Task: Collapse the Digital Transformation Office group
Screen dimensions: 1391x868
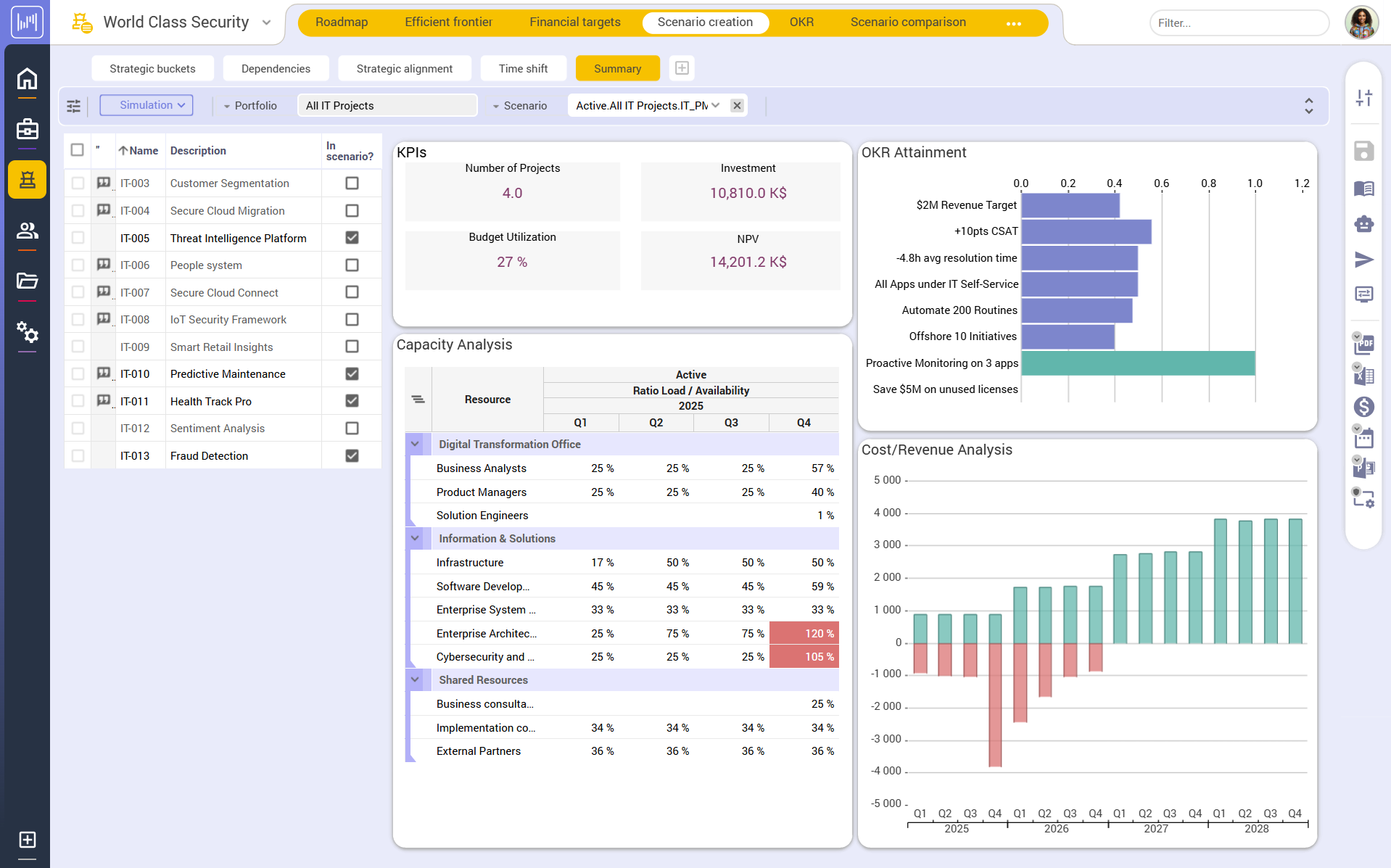Action: pos(416,444)
